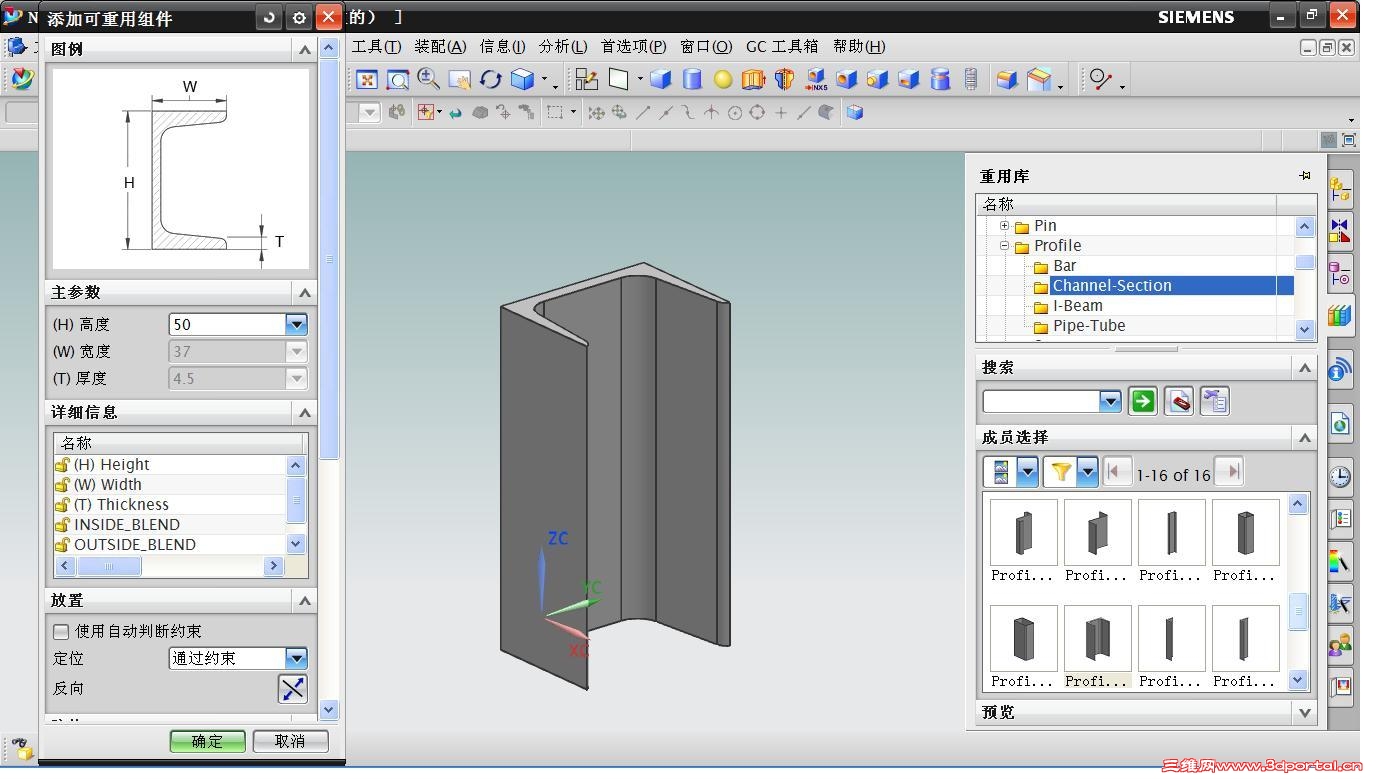Open the Constraint Navigator sidebar tab
The image size is (1382, 779).
pyautogui.click(x=1340, y=231)
